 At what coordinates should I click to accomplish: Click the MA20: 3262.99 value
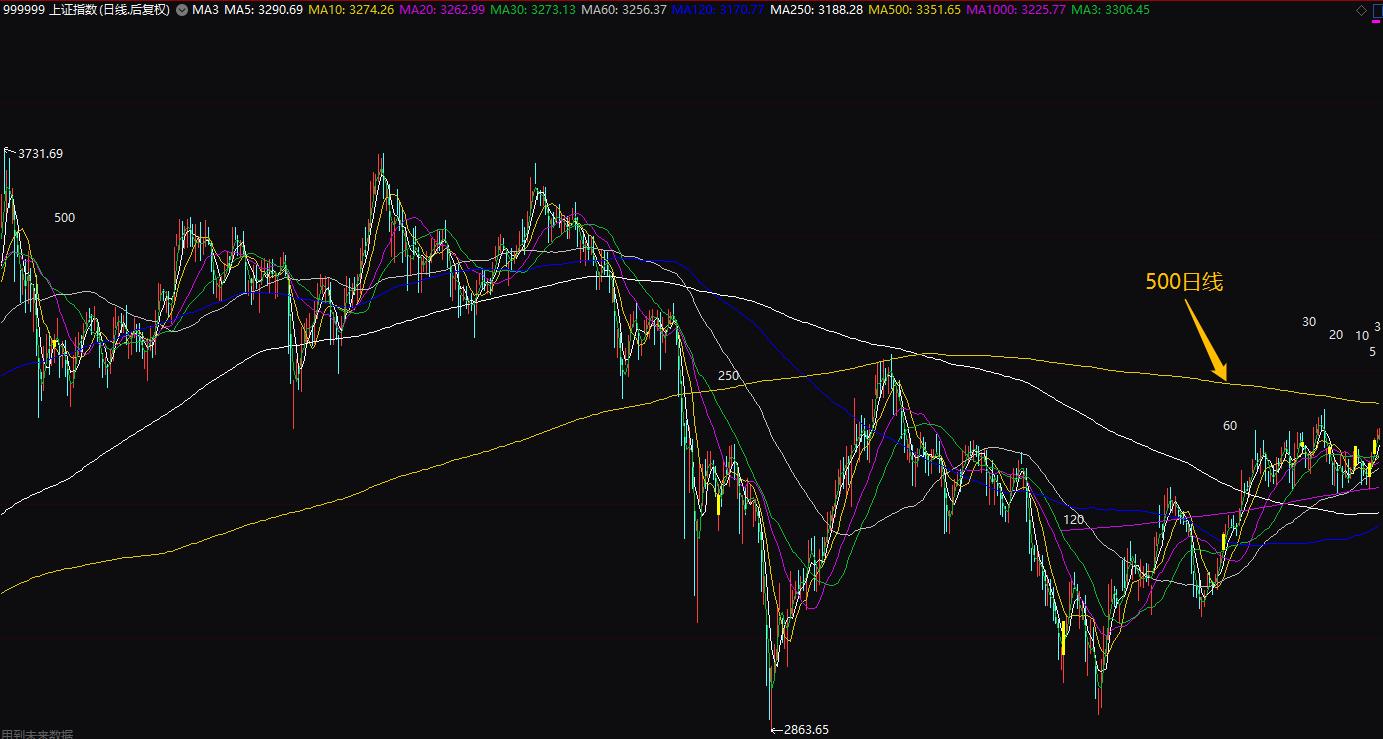pos(441,10)
